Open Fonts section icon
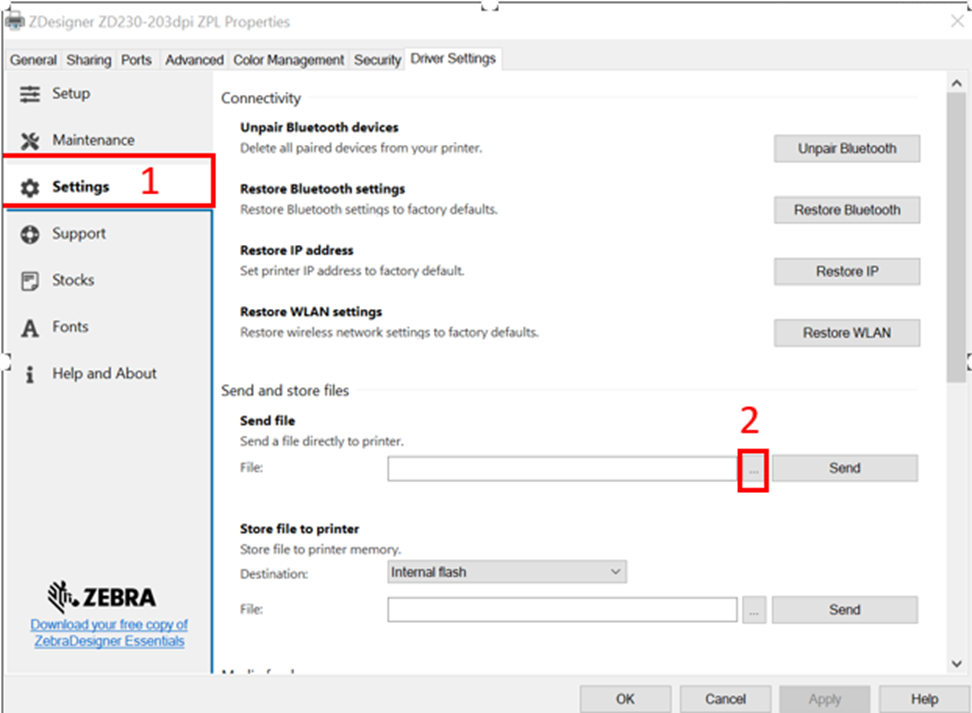 pyautogui.click(x=30, y=328)
